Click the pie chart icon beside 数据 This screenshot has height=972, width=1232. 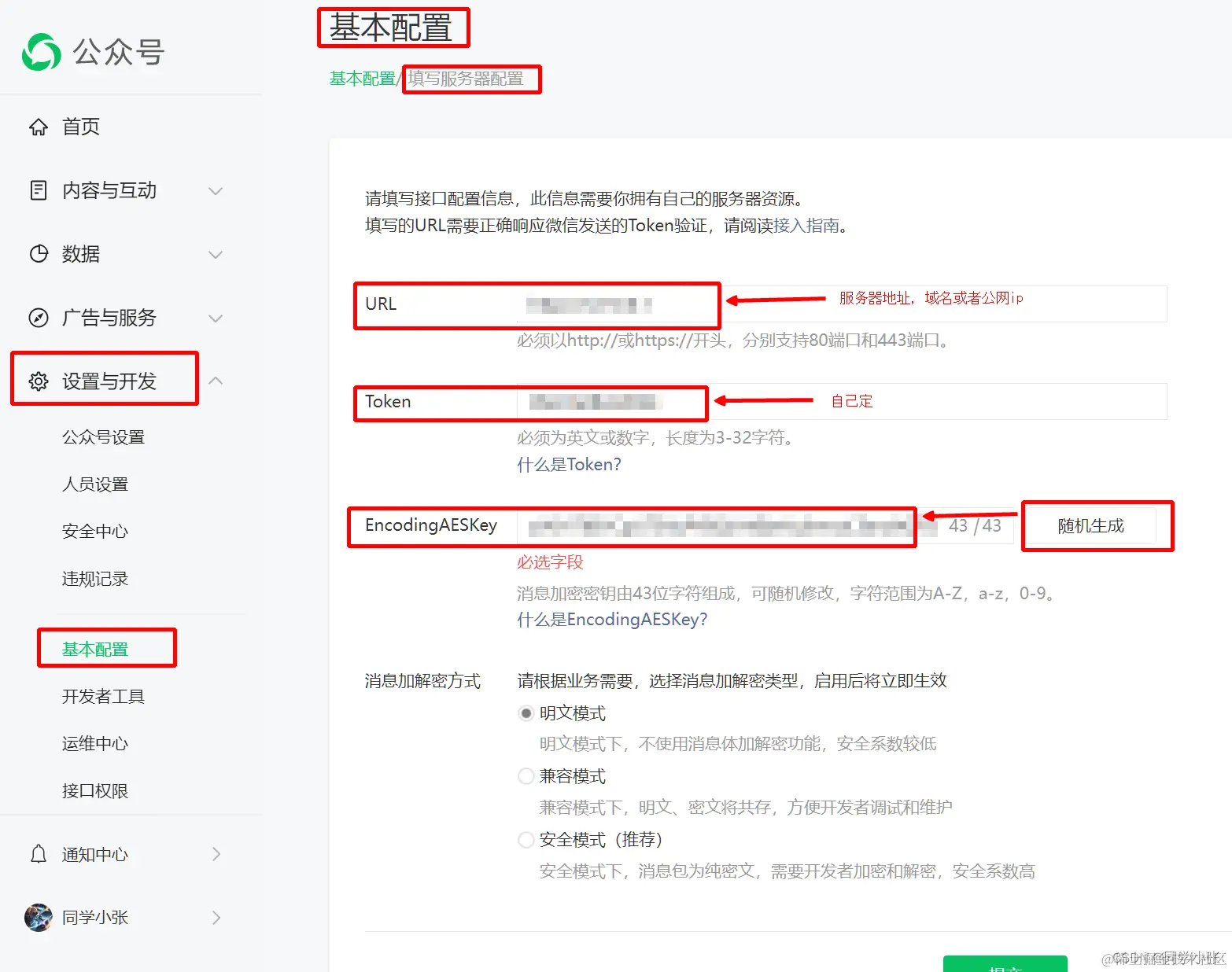(39, 254)
